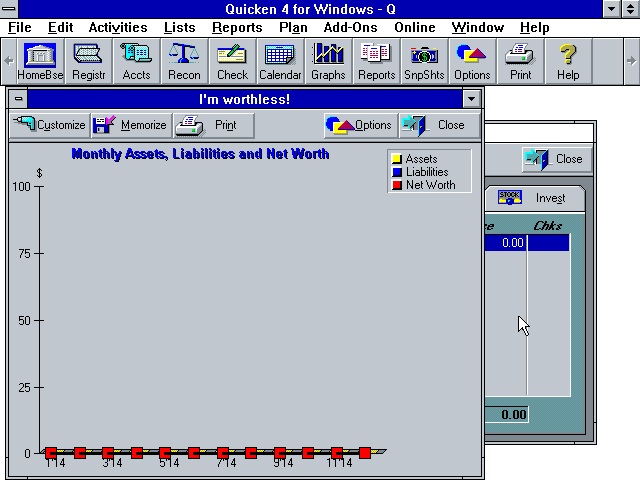Viewport: 640px width, 480px height.
Task: Click the question mark Help icon
Action: [x=568, y=61]
